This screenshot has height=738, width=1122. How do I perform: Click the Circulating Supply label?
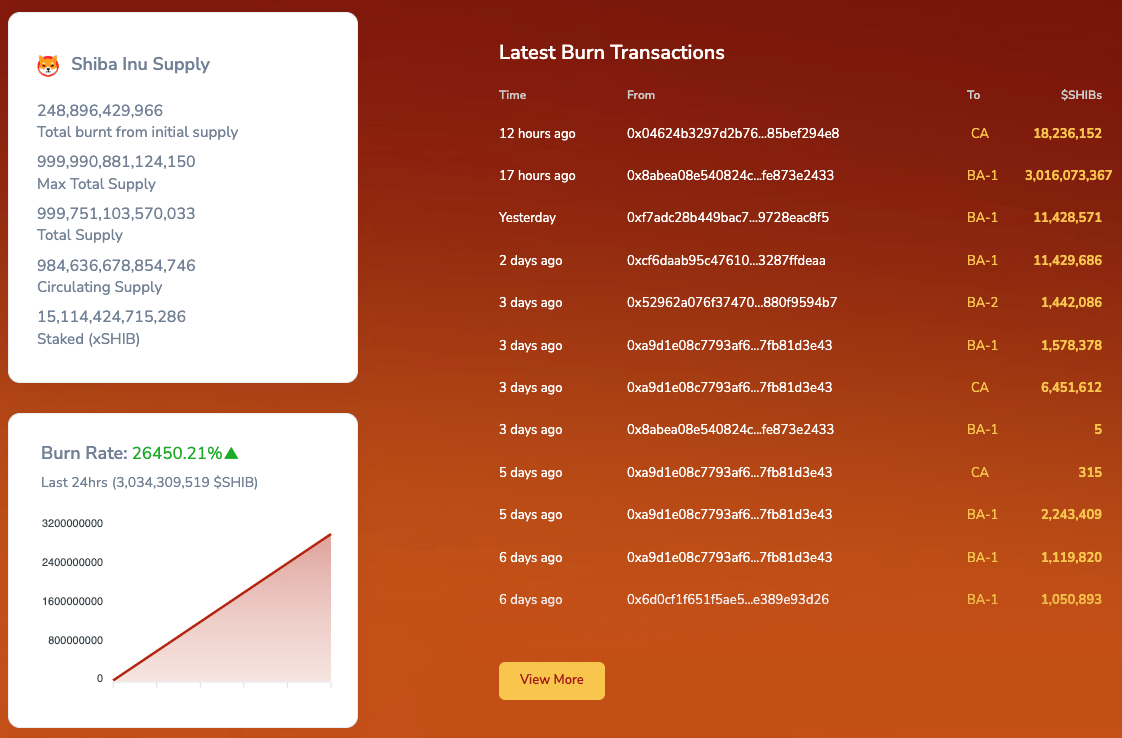tap(99, 287)
